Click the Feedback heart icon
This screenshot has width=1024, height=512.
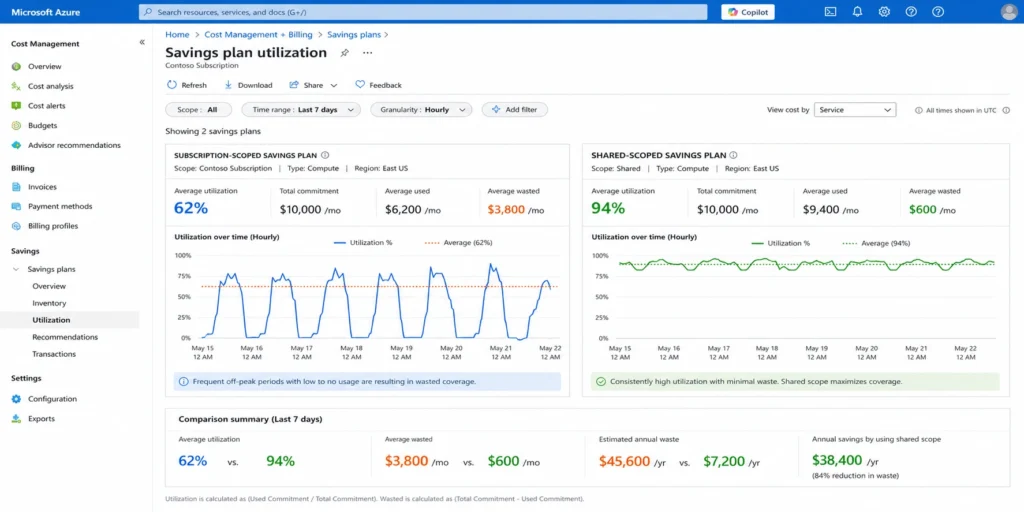pos(360,85)
